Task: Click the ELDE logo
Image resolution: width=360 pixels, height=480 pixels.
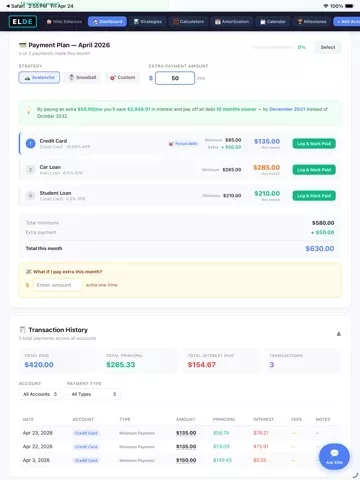Action: tap(23, 22)
